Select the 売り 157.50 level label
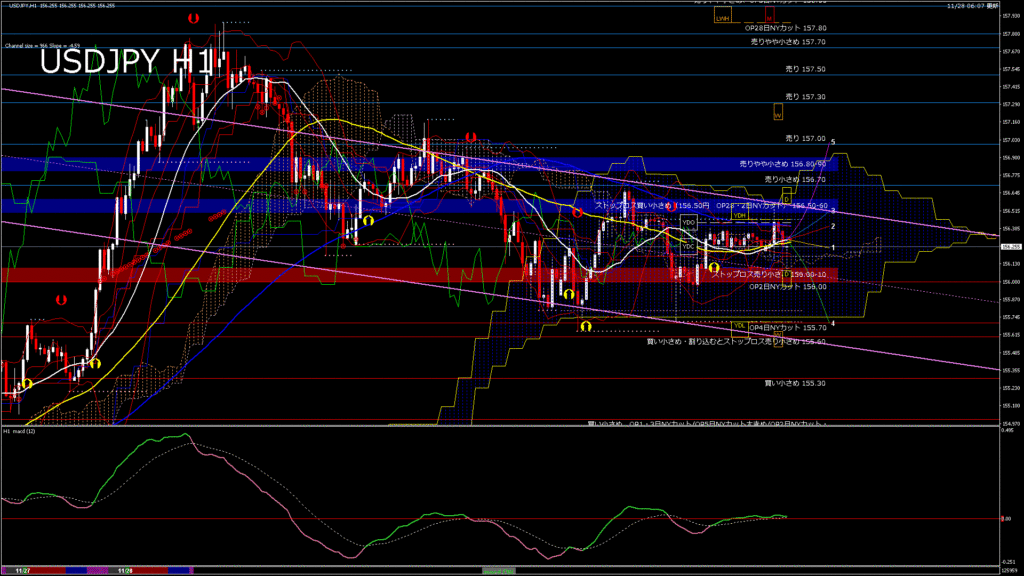The image size is (1024, 576). coord(805,69)
